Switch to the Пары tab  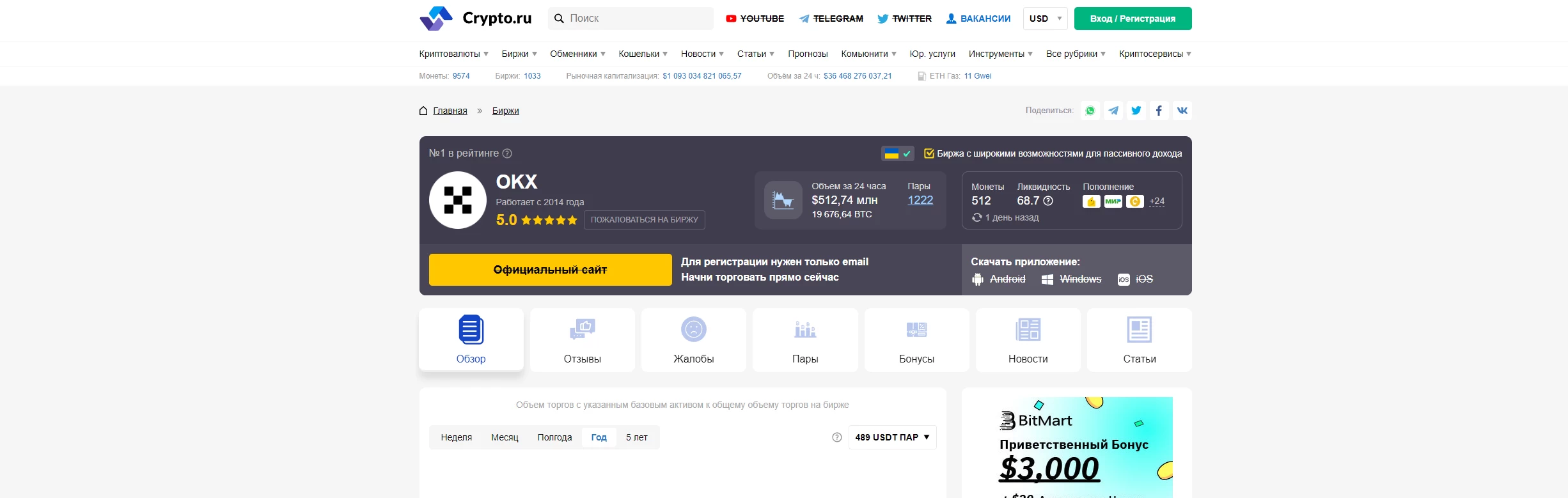click(805, 340)
